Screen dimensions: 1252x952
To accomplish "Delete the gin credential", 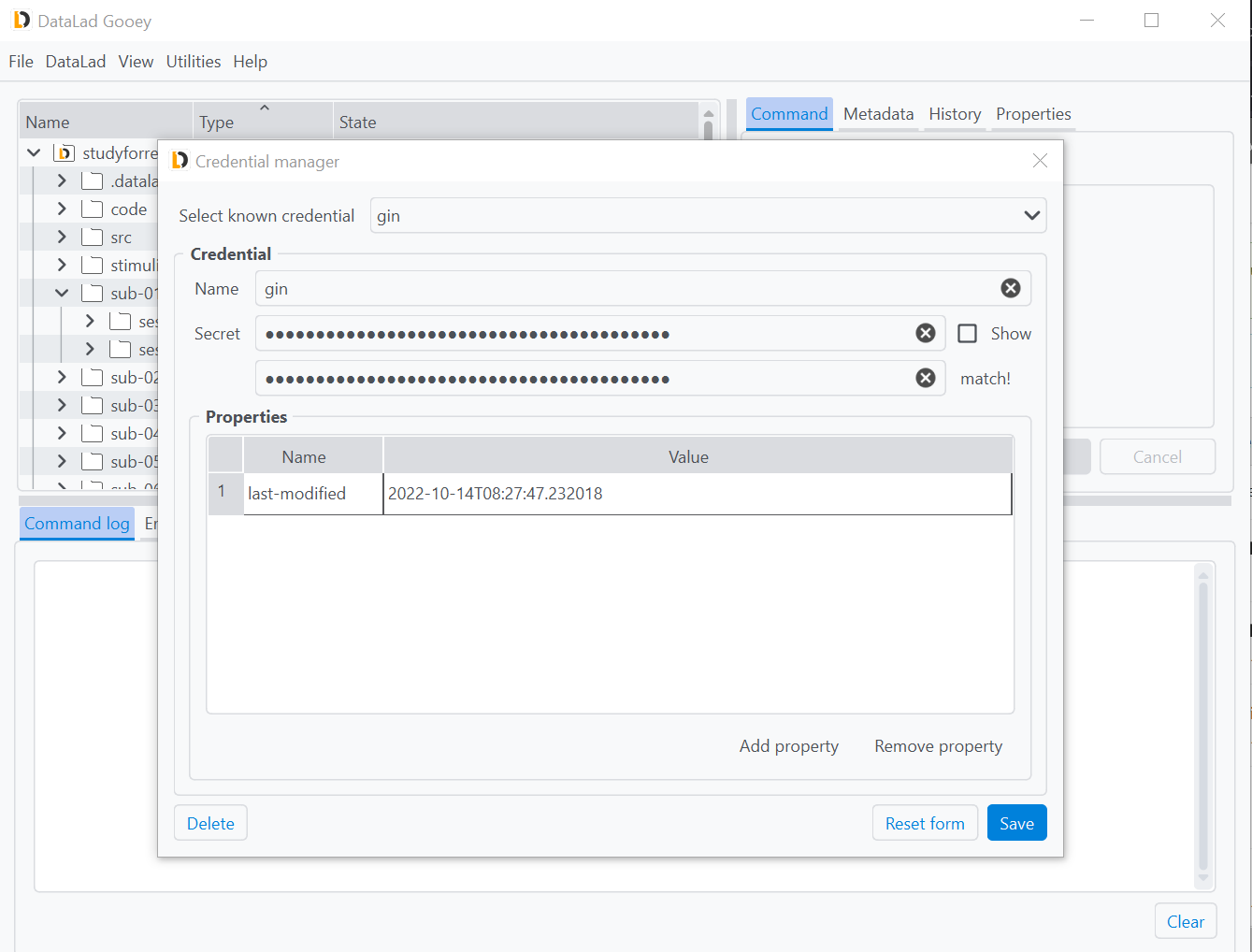I will (x=210, y=823).
